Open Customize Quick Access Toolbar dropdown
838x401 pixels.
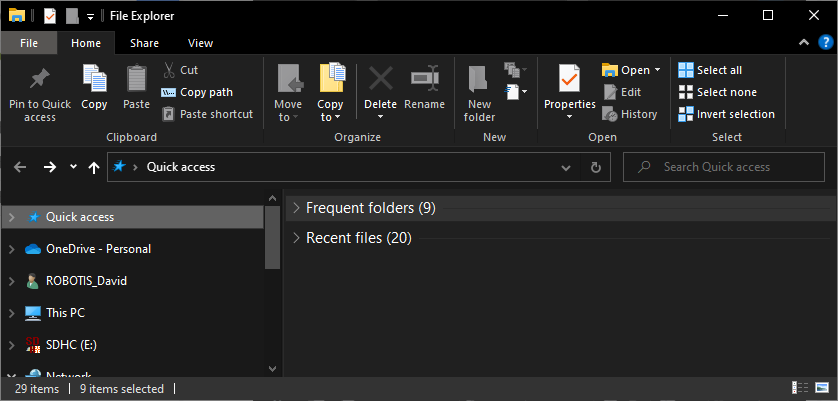point(90,16)
